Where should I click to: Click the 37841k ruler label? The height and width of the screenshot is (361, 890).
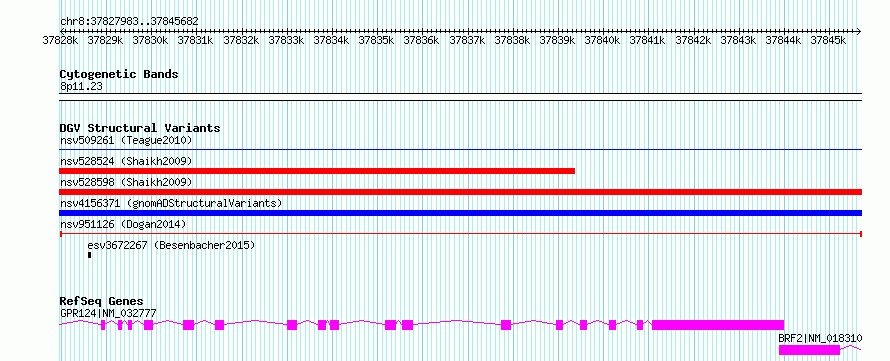[648, 40]
